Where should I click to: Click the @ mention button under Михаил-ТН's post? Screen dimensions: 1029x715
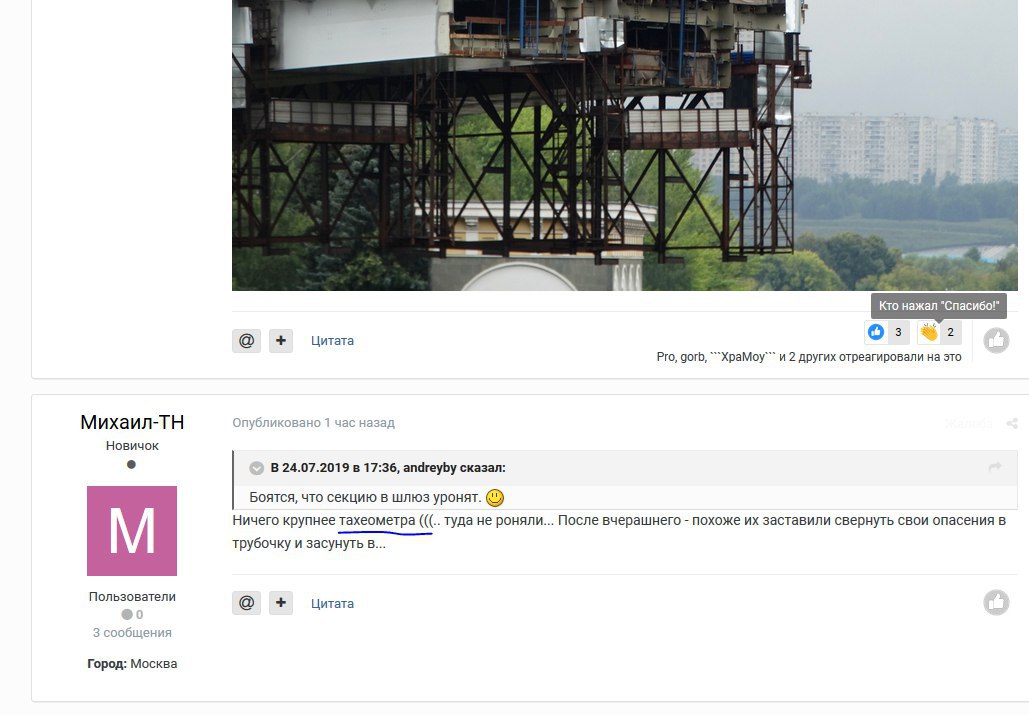click(x=246, y=603)
